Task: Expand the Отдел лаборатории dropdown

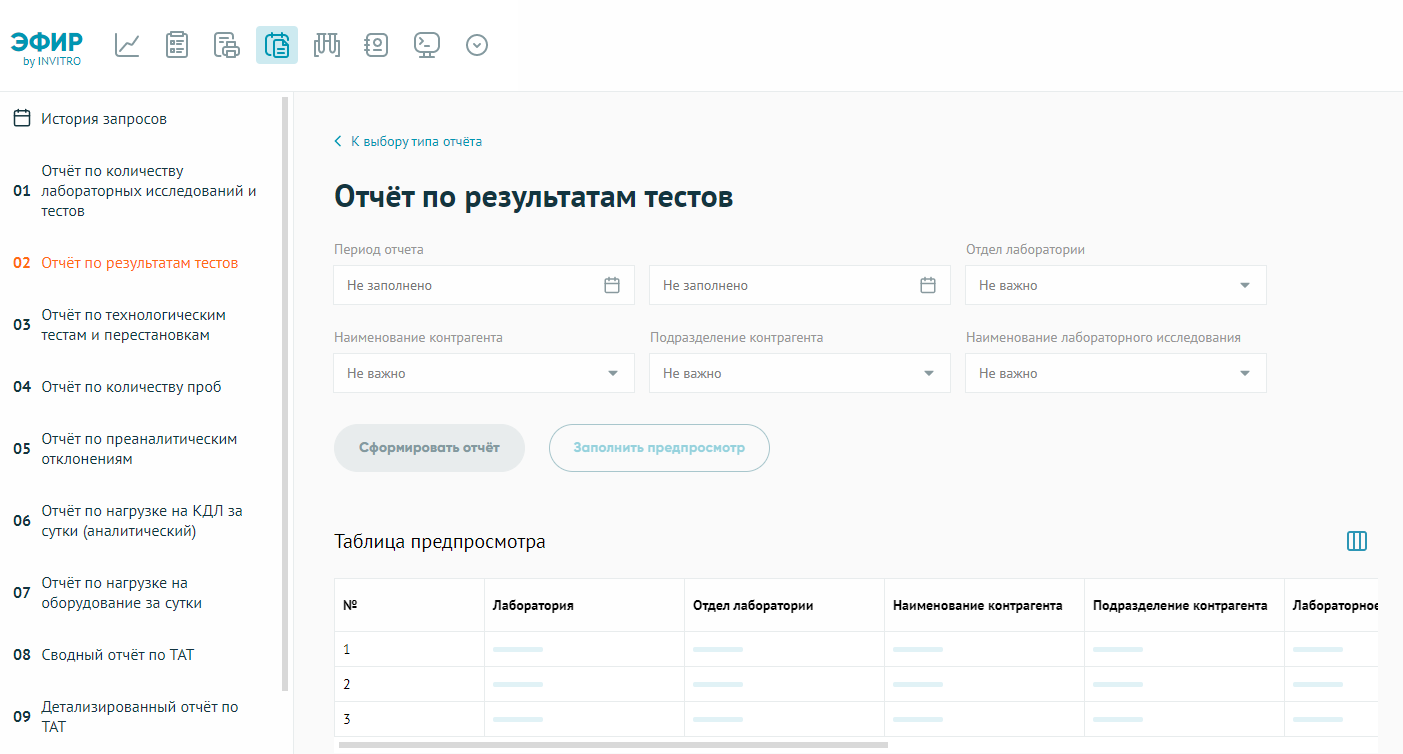Action: (1115, 285)
